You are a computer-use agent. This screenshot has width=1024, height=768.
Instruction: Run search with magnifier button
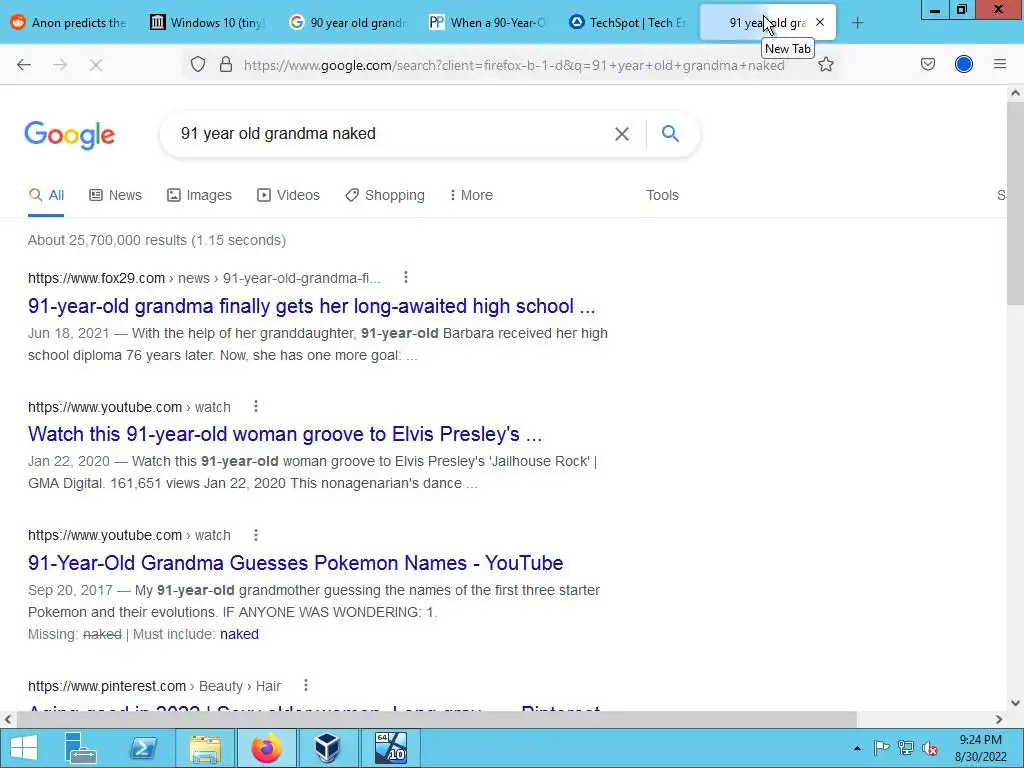click(x=670, y=134)
